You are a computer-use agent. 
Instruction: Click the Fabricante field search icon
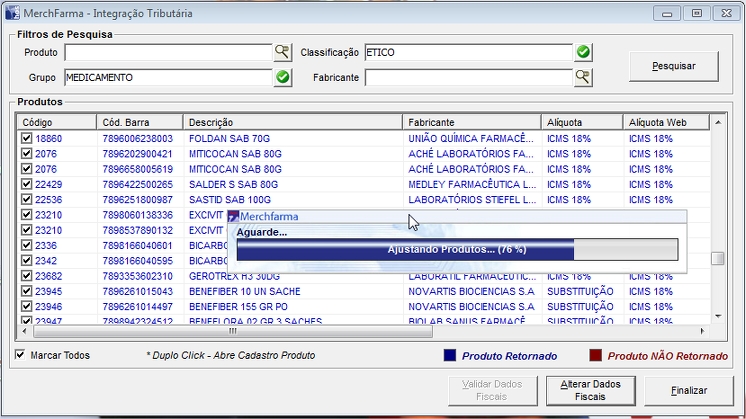pos(583,77)
